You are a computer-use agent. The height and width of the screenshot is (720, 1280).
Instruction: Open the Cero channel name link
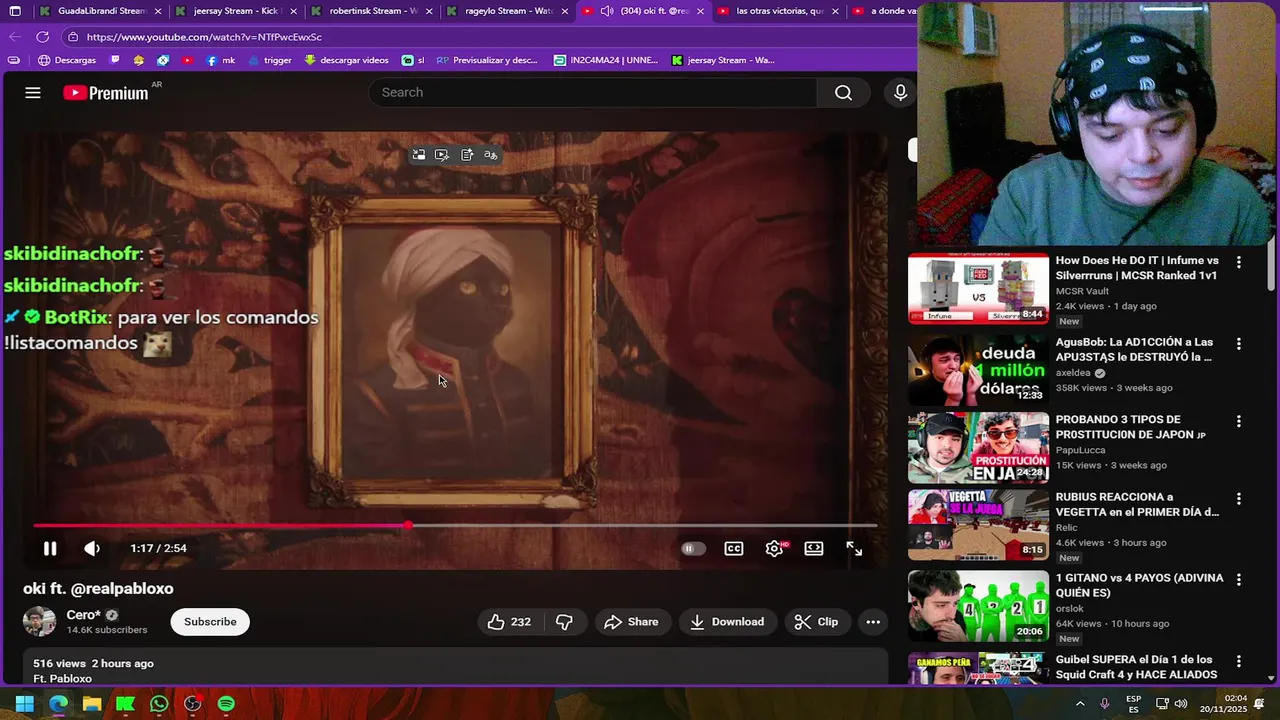pos(84,615)
